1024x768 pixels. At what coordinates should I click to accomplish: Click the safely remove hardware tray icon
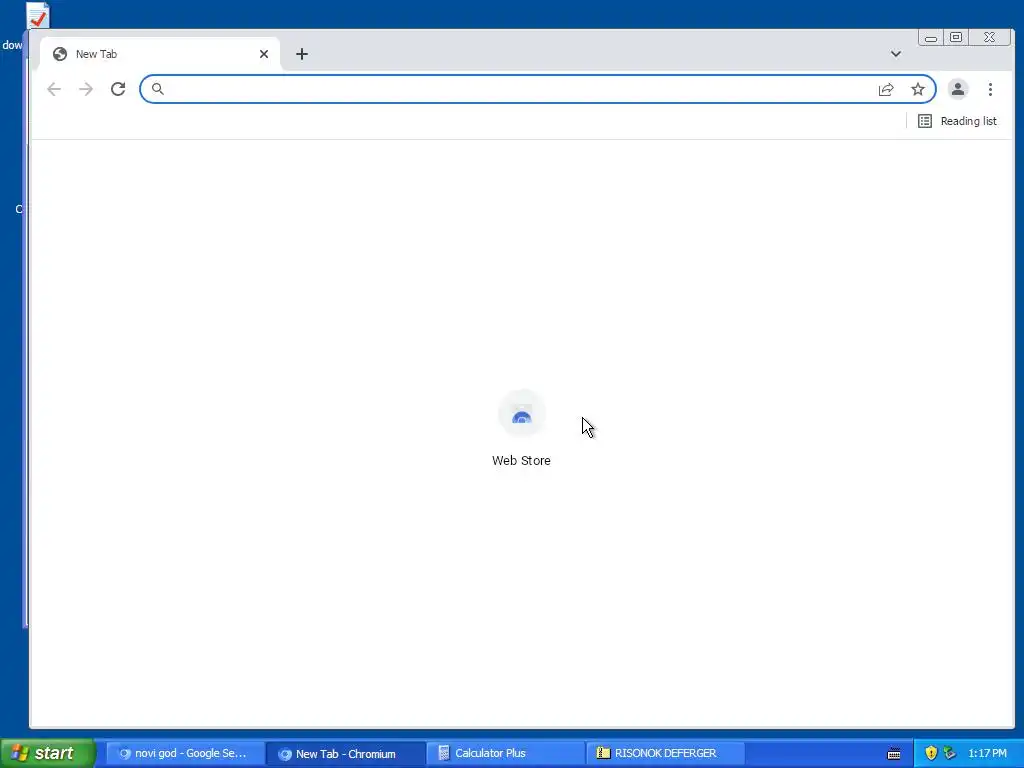[950, 753]
